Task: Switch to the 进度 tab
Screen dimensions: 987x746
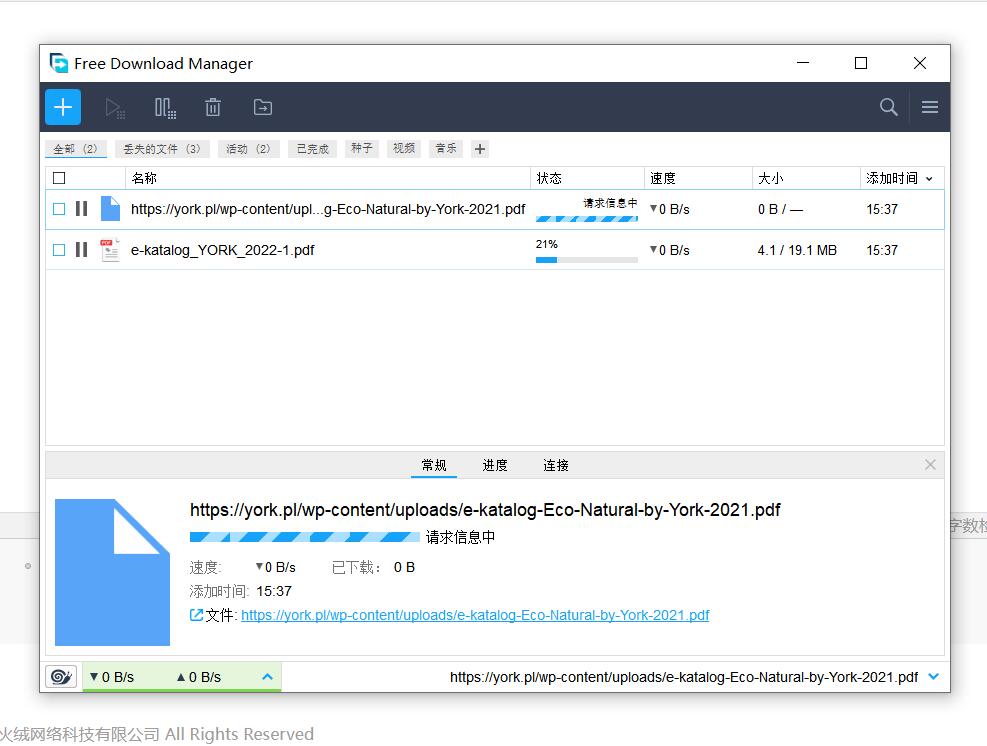Action: (495, 465)
